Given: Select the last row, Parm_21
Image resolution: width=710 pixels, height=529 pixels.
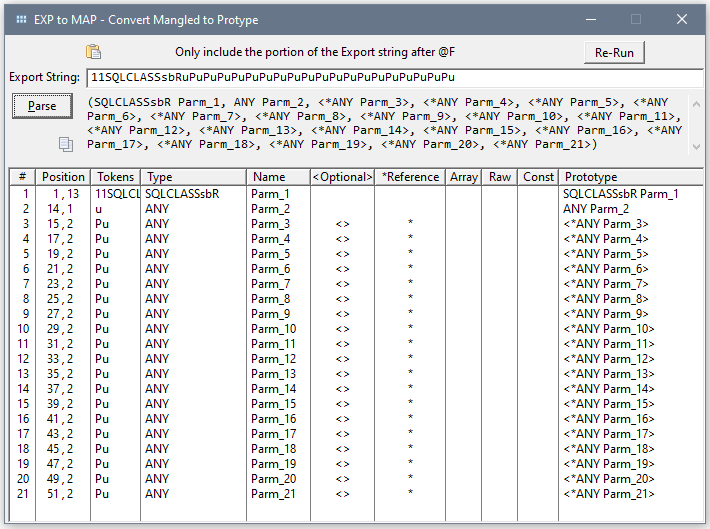Looking at the screenshot, I should (x=275, y=494).
